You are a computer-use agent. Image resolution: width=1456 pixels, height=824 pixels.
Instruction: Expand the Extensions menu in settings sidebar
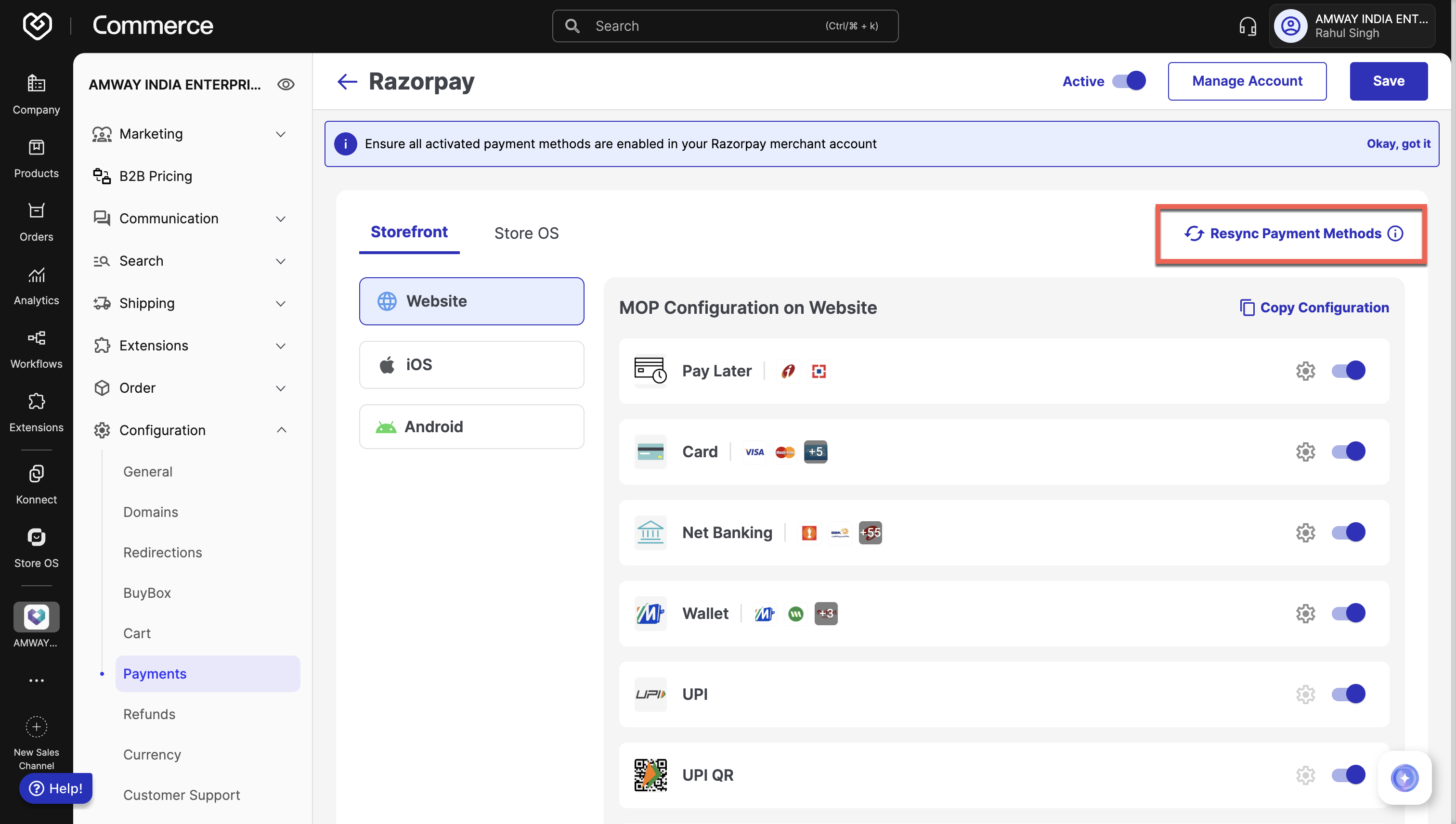[x=190, y=346]
